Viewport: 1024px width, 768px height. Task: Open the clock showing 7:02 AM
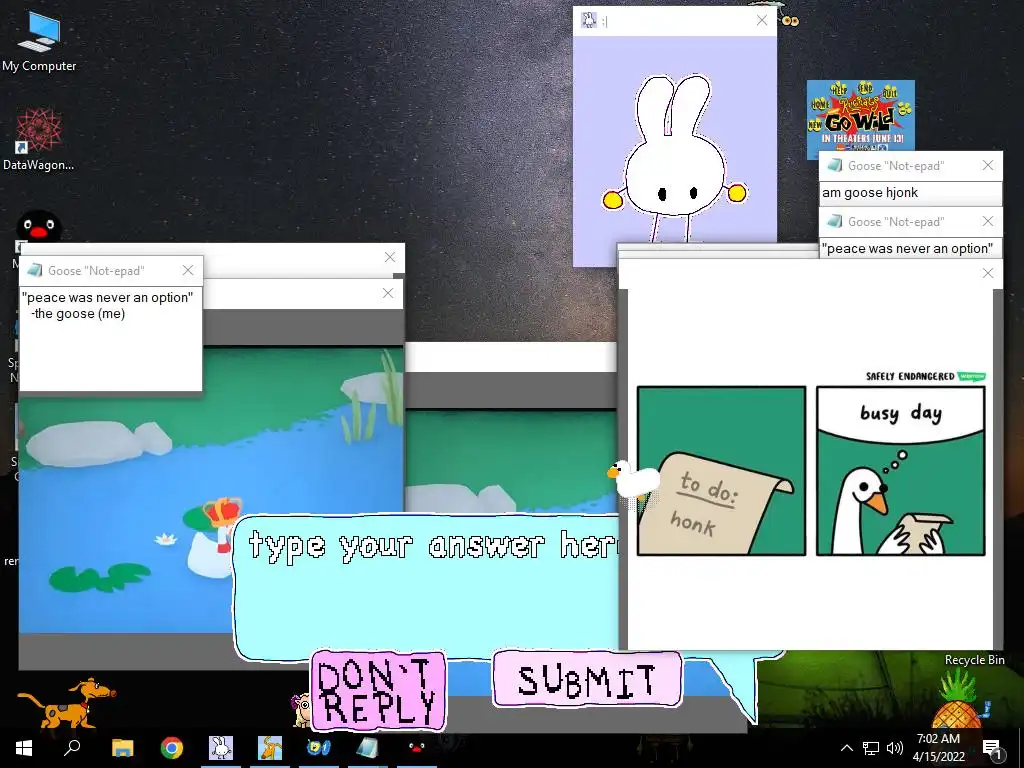point(938,748)
